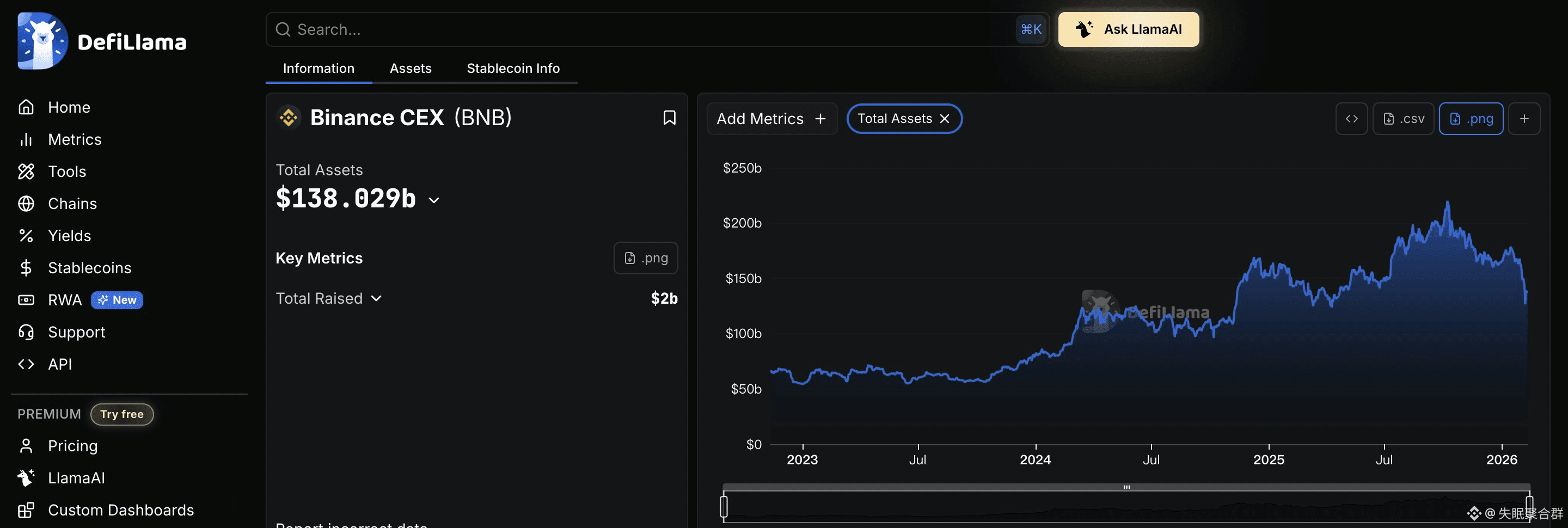The image size is (1568, 528).
Task: Expand the Total Assets value chevron
Action: click(x=434, y=200)
